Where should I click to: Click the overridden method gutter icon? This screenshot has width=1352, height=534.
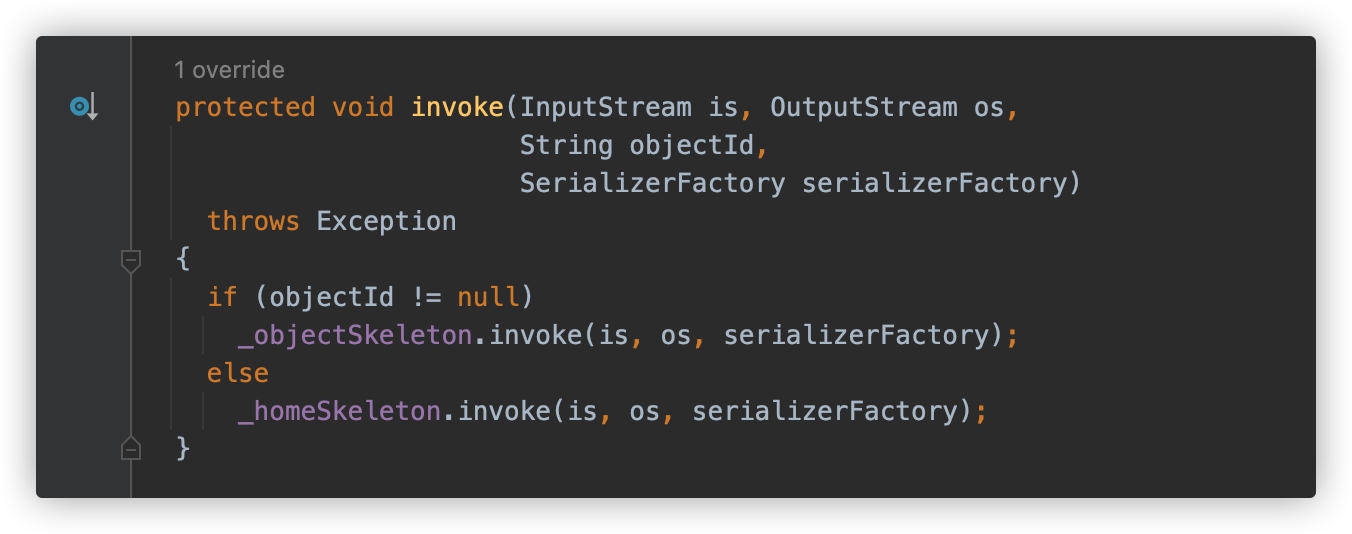coord(83,107)
